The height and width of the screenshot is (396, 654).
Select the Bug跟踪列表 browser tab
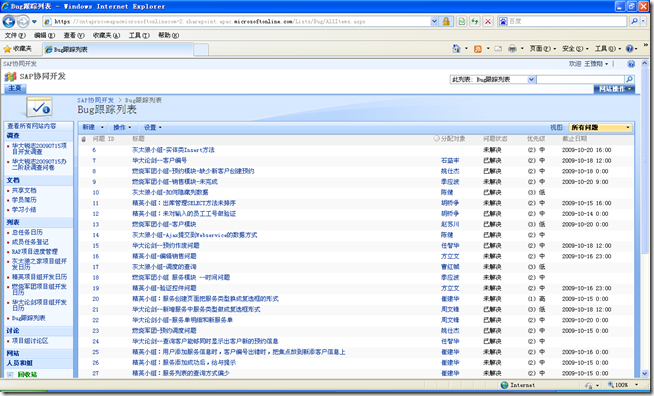[x=118, y=50]
